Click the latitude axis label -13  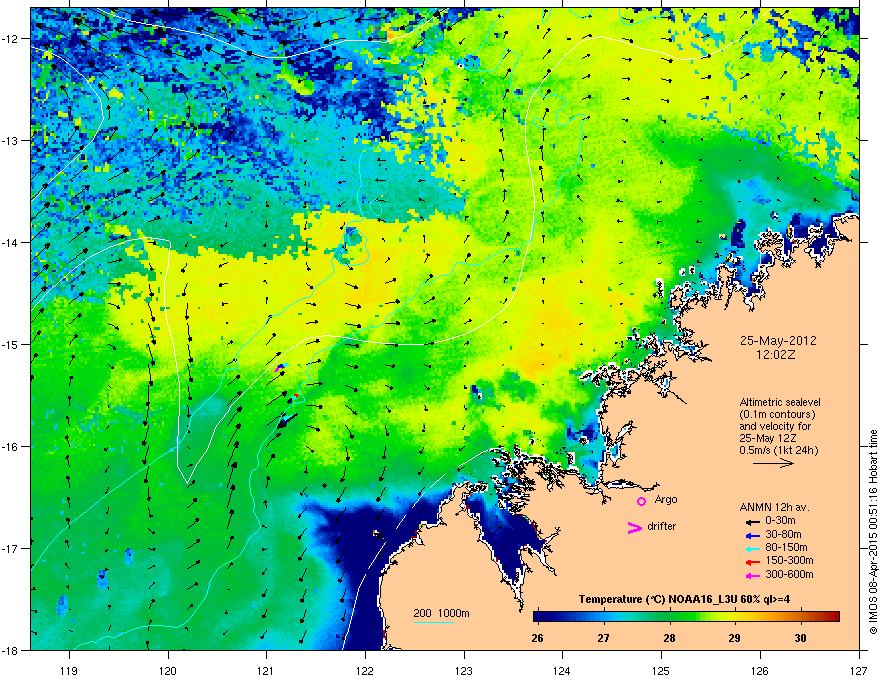pyautogui.click(x=10, y=141)
